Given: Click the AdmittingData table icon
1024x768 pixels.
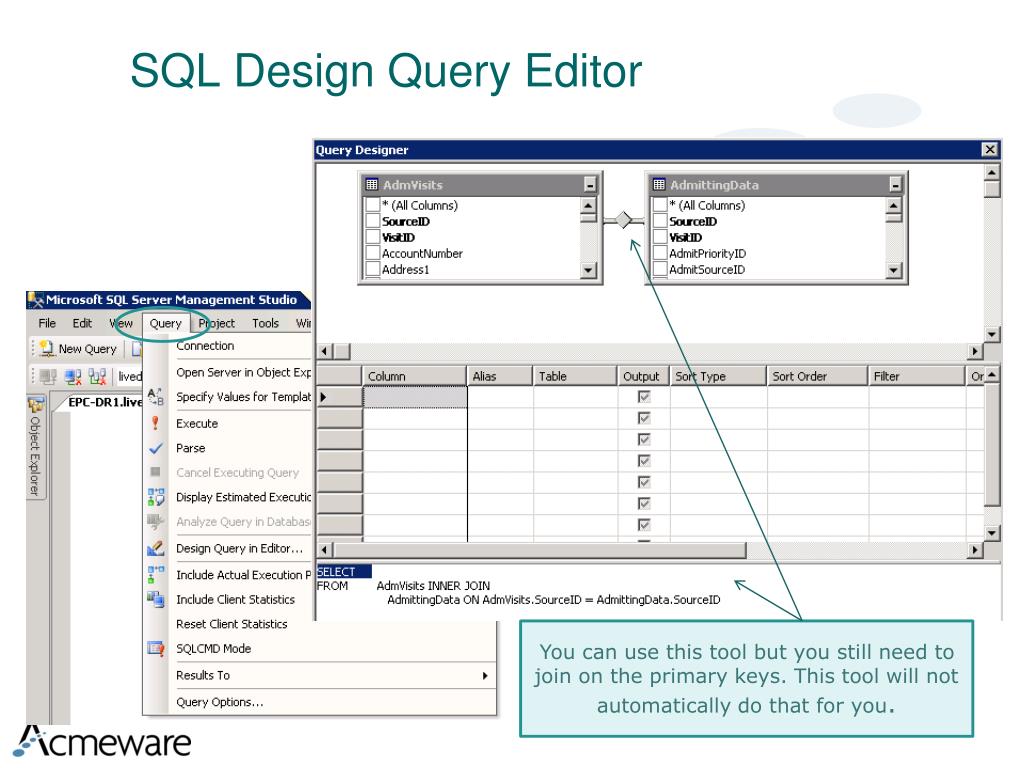Looking at the screenshot, I should point(659,185).
